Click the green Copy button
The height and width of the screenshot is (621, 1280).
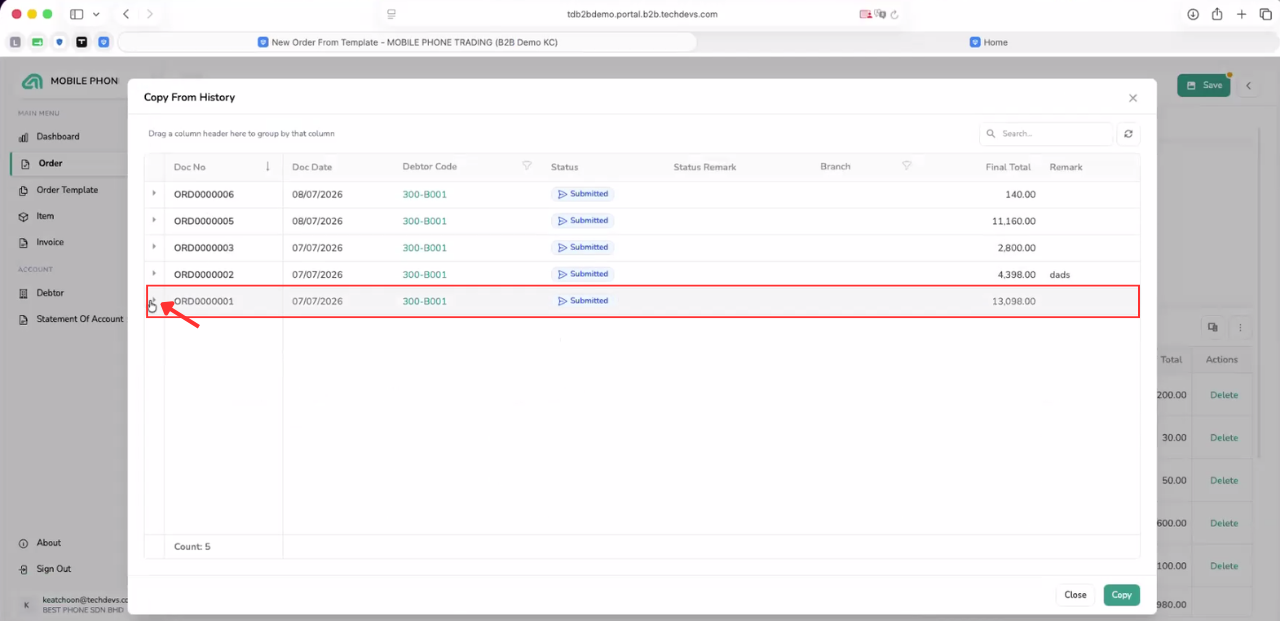[x=1122, y=595]
